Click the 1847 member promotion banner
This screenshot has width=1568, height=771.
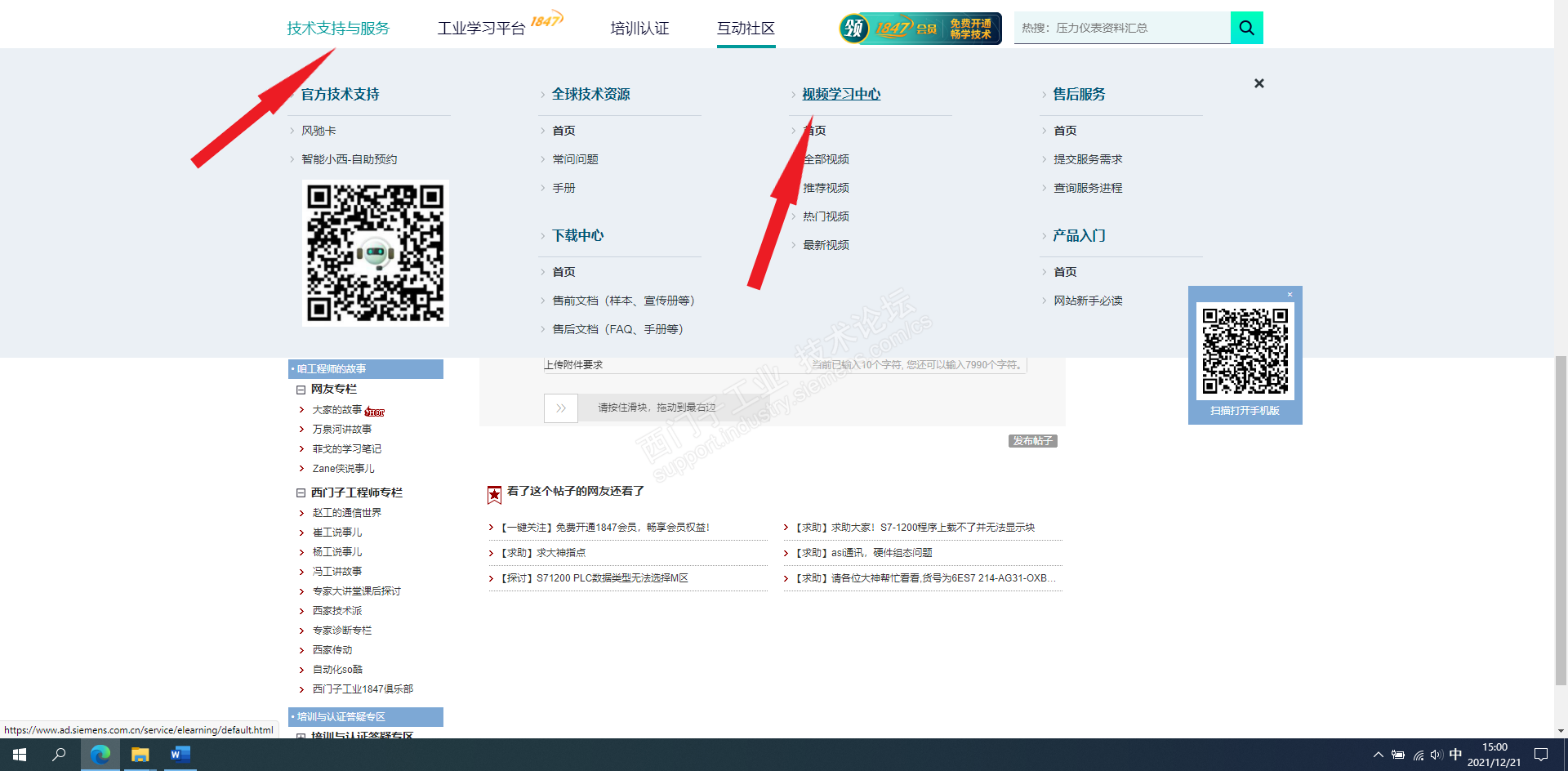(920, 29)
